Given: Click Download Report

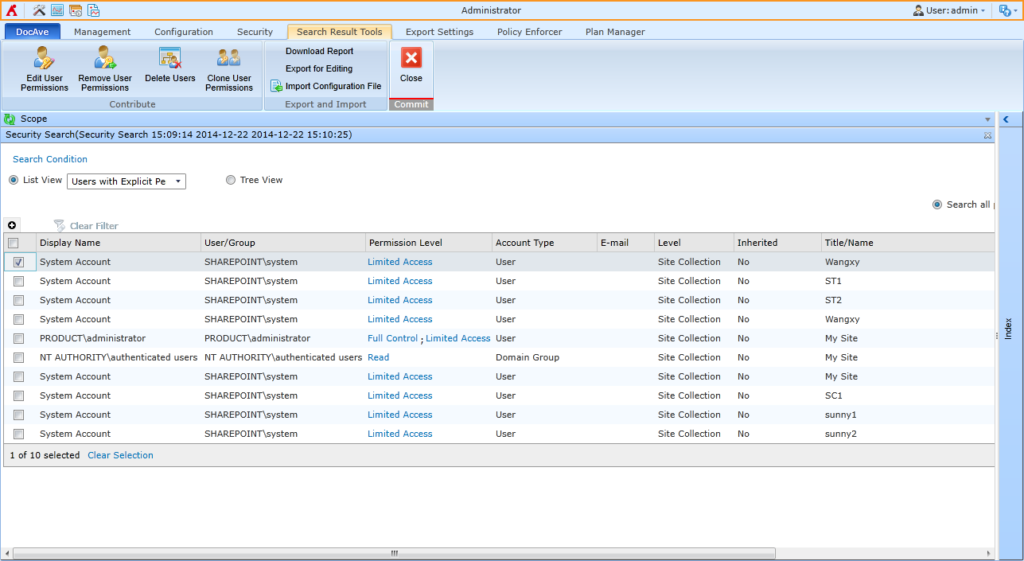Looking at the screenshot, I should point(319,51).
